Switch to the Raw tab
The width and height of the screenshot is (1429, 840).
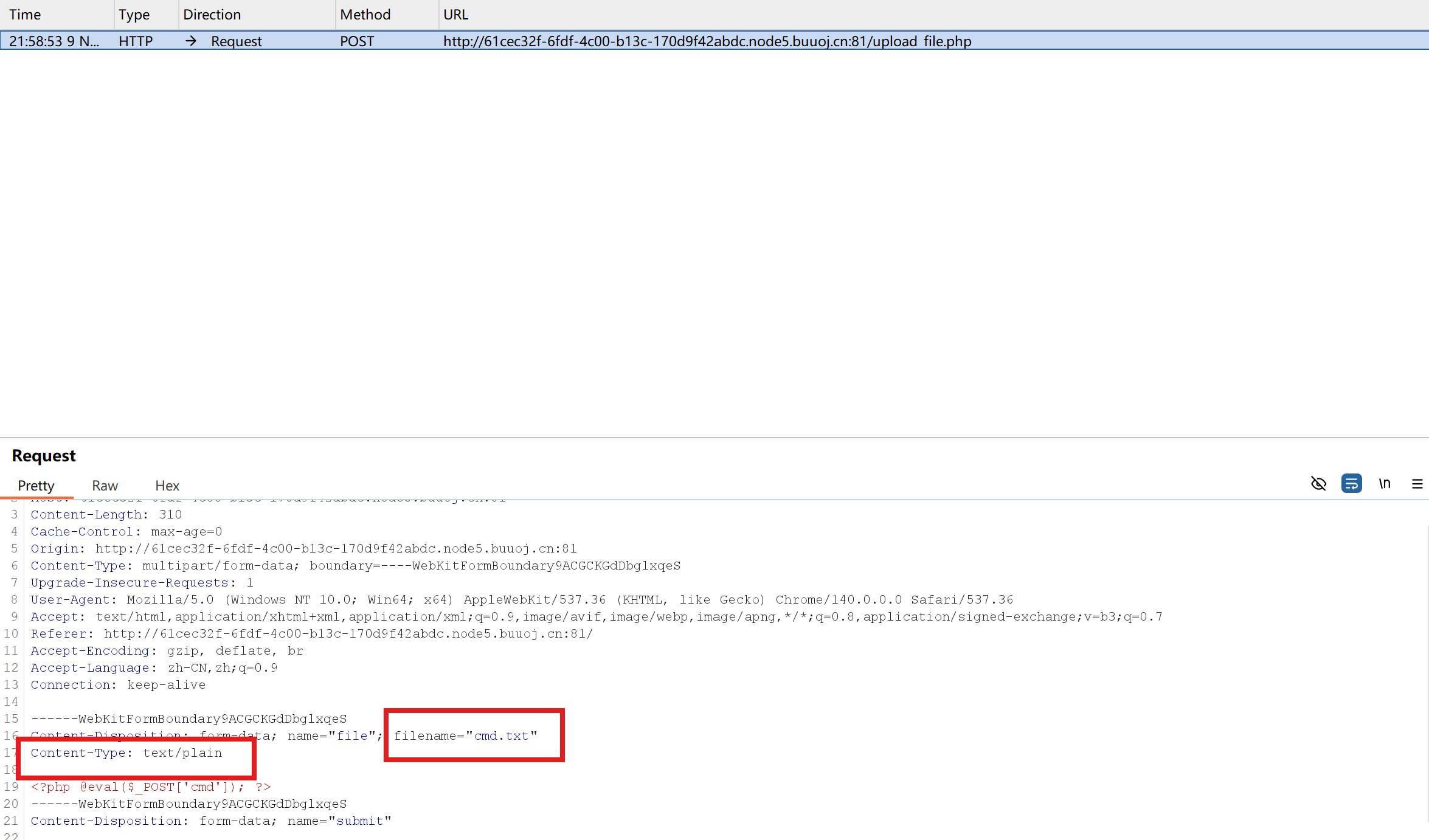pos(105,486)
